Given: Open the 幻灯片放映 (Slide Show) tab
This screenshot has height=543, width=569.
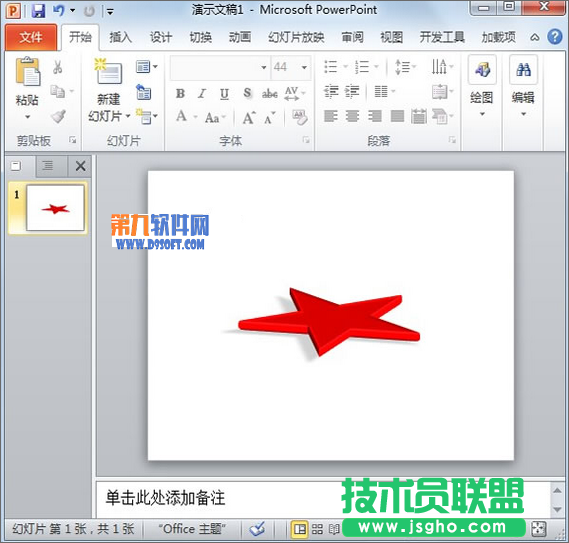Looking at the screenshot, I should [296, 37].
